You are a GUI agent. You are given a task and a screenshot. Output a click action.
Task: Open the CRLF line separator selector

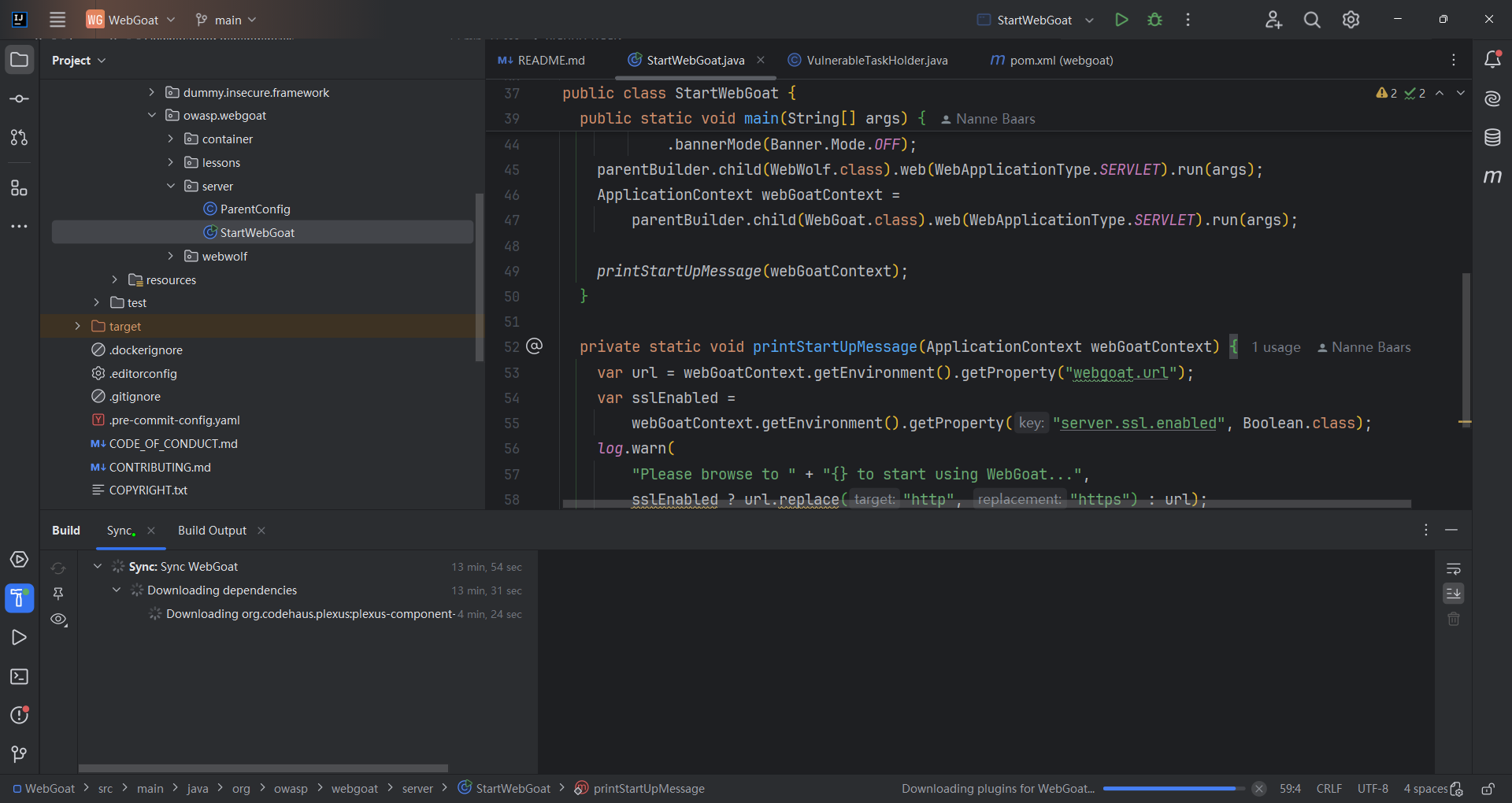[1329, 789]
